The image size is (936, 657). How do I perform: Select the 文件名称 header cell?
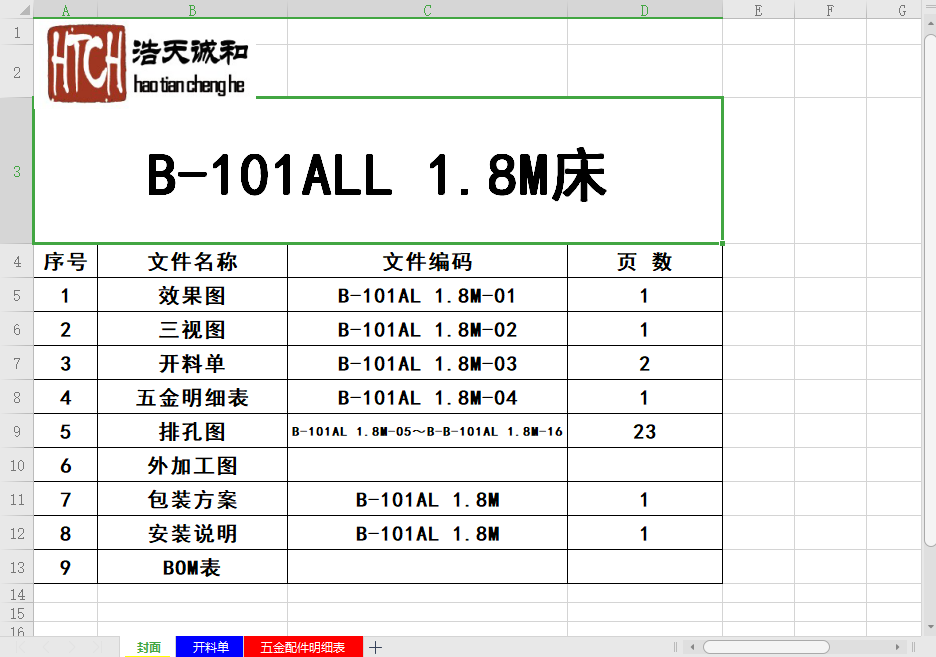click(192, 262)
